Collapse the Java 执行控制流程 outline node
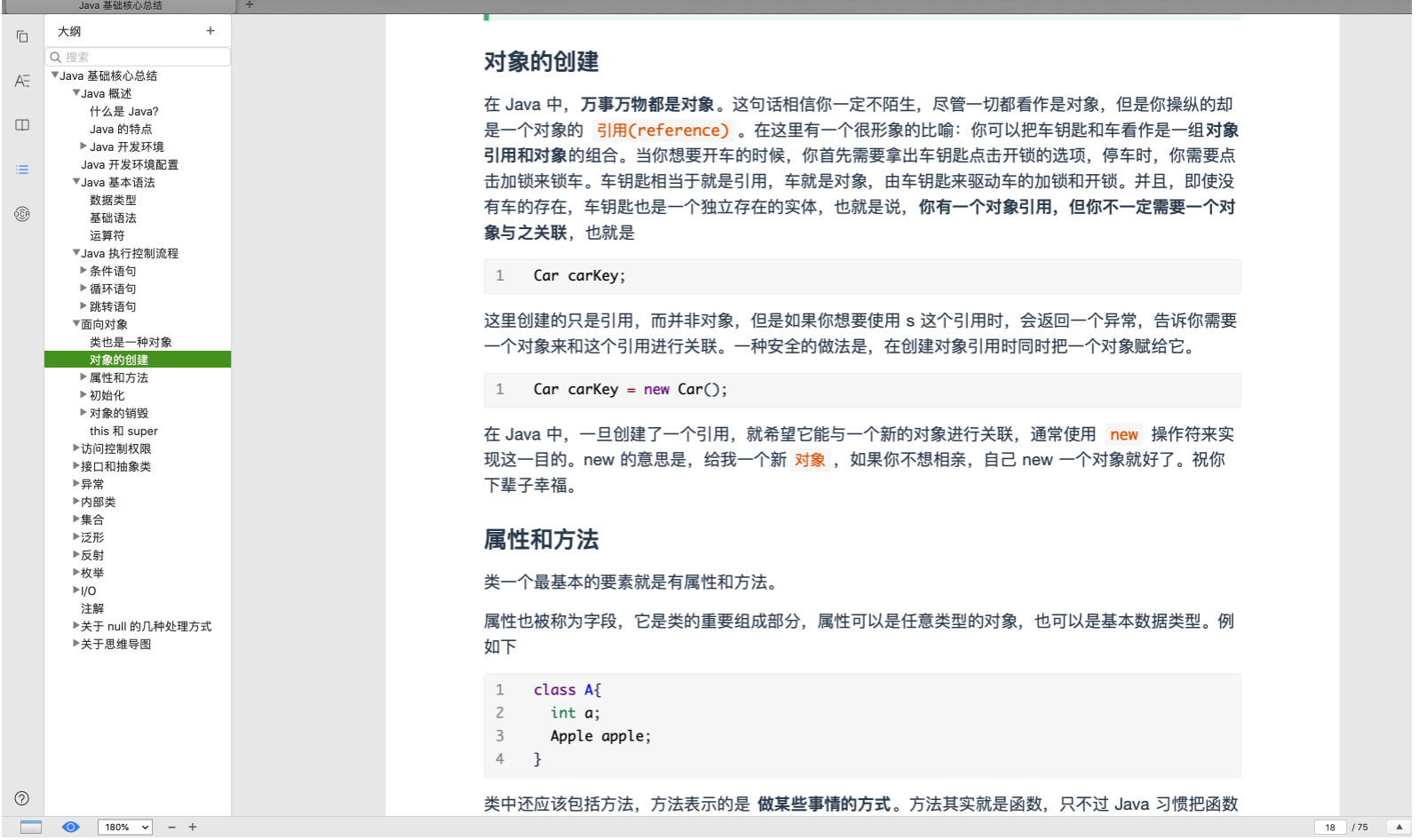The width and height of the screenshot is (1419, 840). point(76,253)
